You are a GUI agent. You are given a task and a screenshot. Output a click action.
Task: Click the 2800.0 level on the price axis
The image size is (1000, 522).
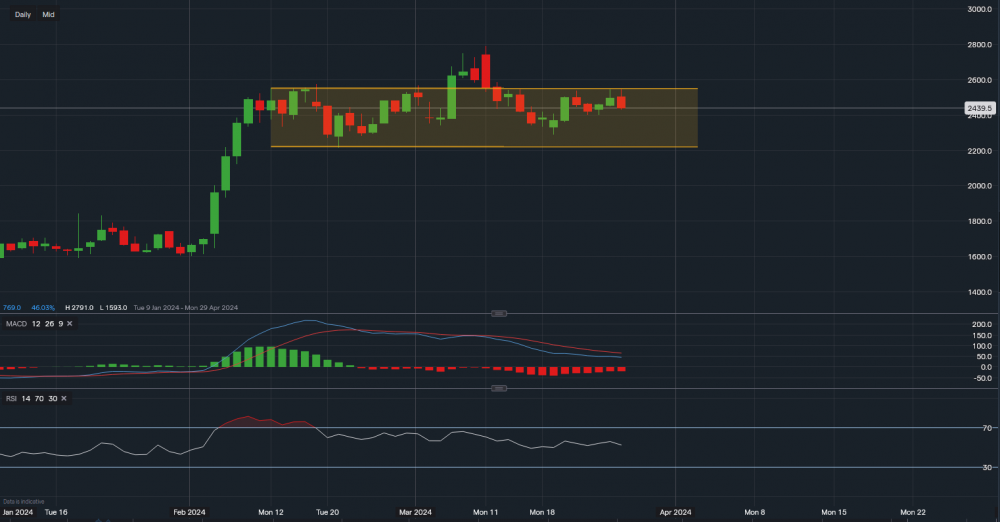click(x=977, y=45)
